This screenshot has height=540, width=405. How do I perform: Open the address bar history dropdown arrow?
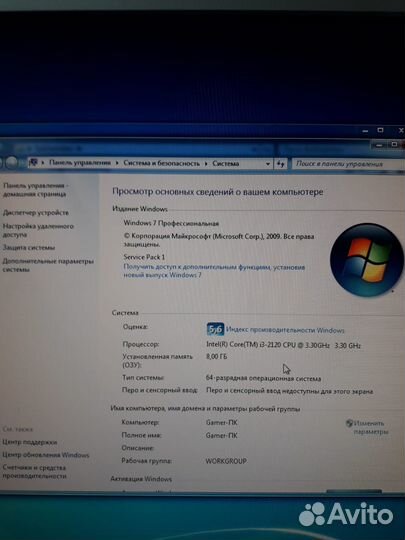[x=268, y=164]
